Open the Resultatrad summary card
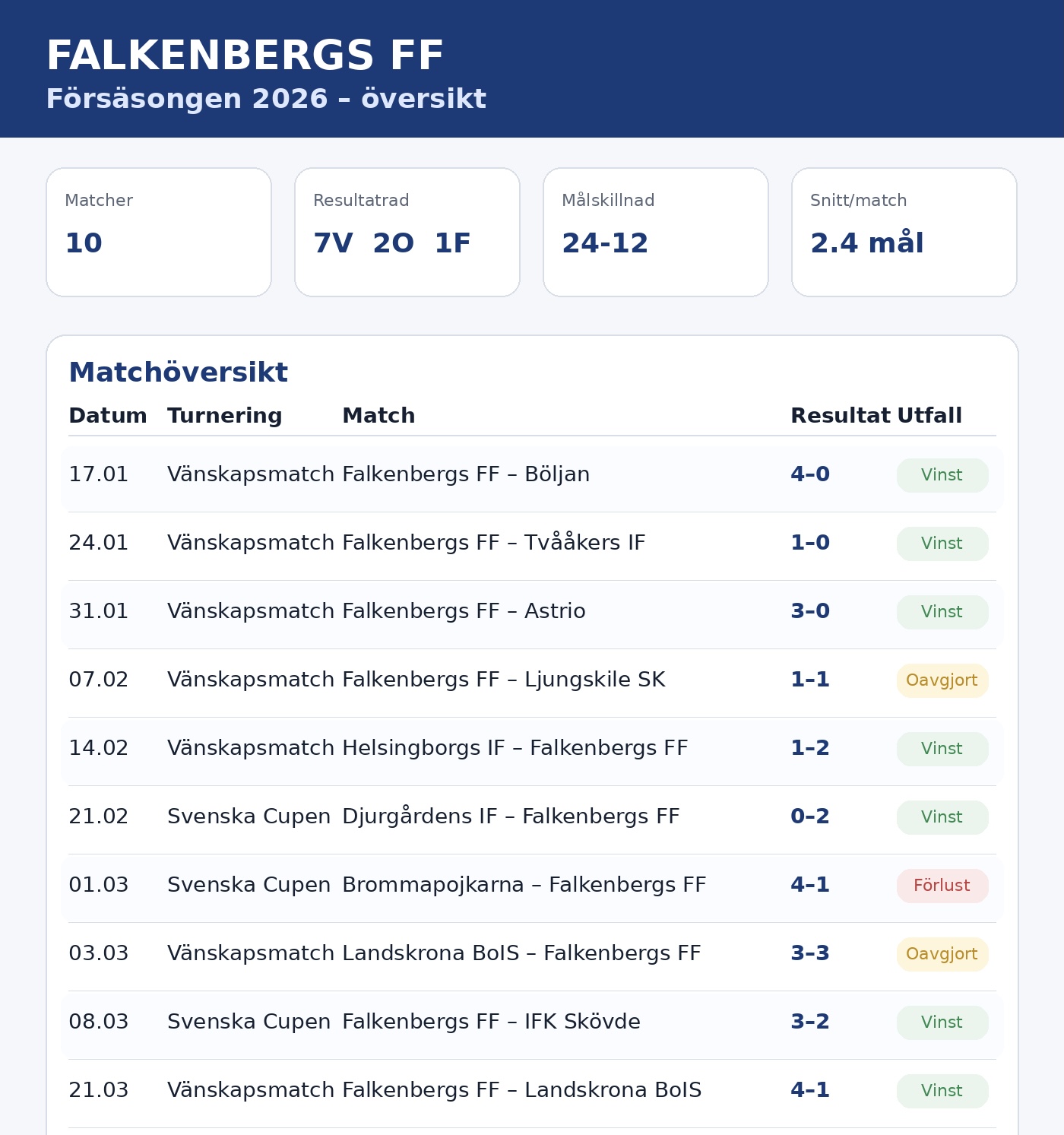Screen dimensions: 1064x1135 click(407, 232)
